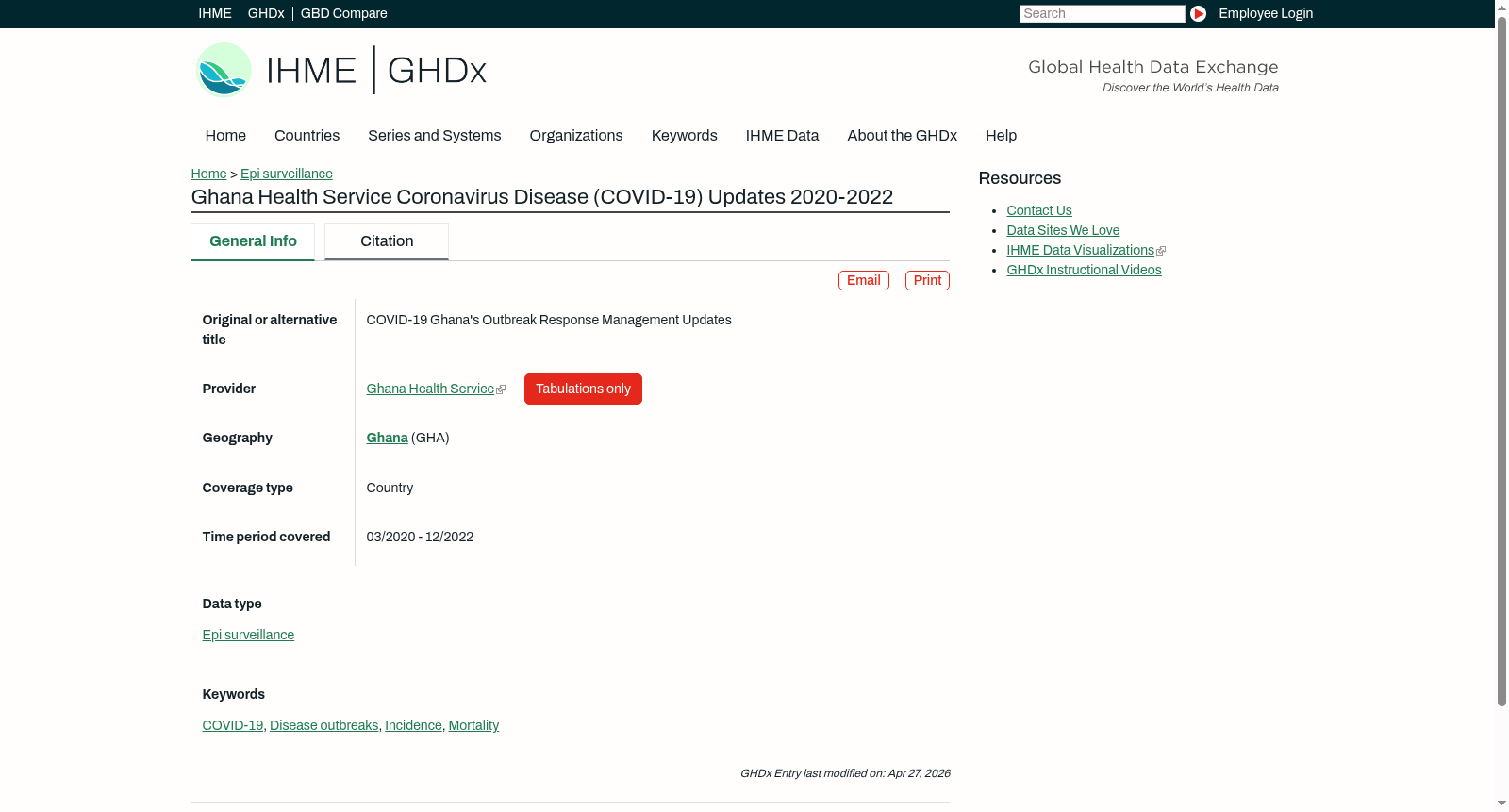Open Employee Login
The height and width of the screenshot is (812, 1509).
point(1266,13)
